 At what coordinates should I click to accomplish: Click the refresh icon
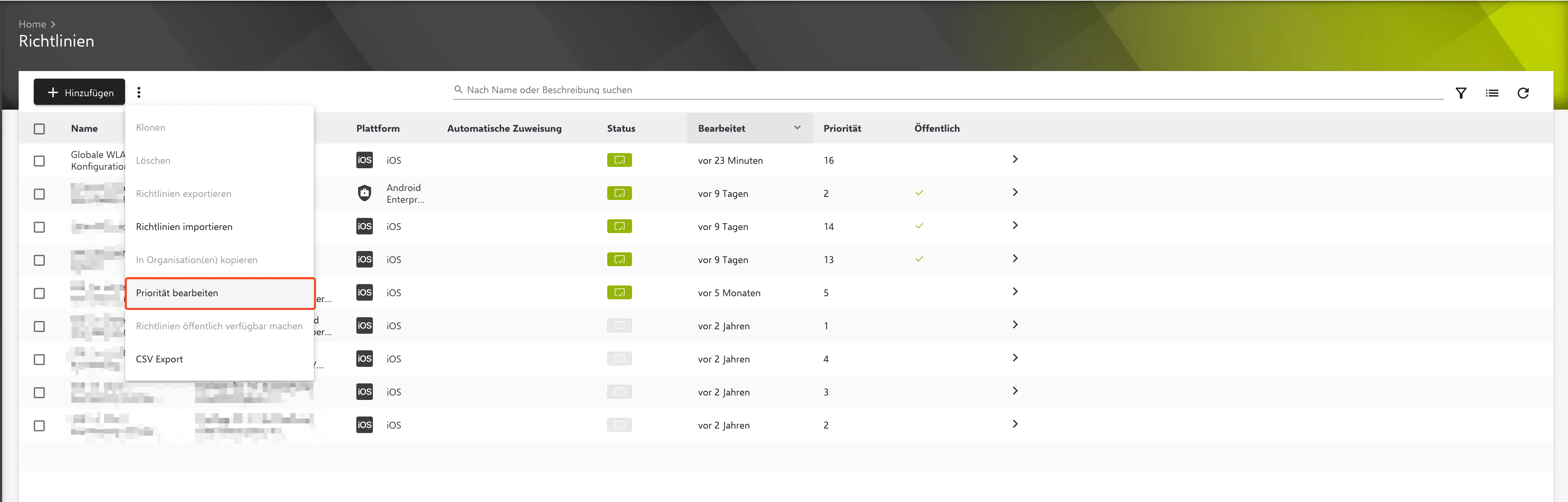[1523, 93]
